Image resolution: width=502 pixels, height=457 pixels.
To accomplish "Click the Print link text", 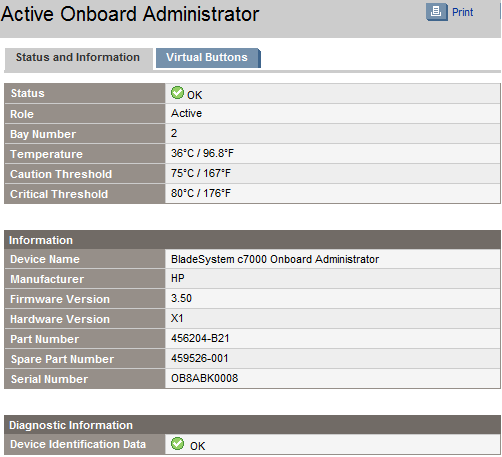I will 462,12.
